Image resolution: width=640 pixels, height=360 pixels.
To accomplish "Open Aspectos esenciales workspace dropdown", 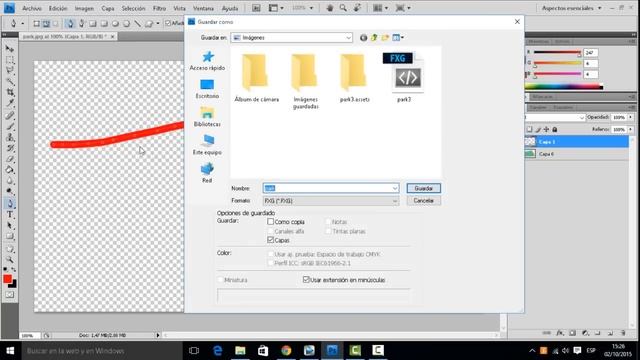I will (x=571, y=8).
